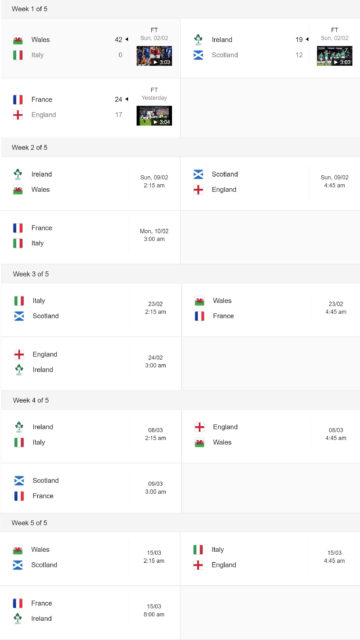Click Wales flag in Wales vs Italy match
This screenshot has height=640, width=360.
[x=18, y=40]
